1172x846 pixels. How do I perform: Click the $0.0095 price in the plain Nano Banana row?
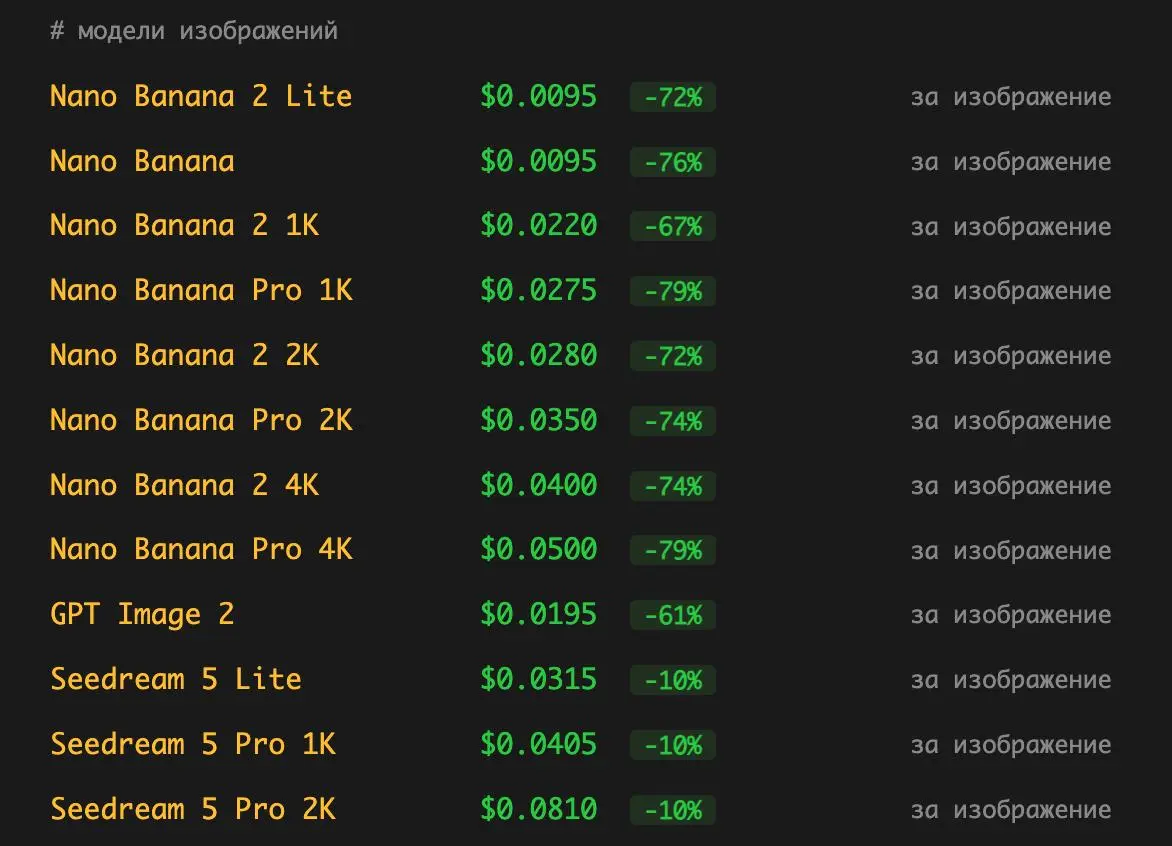[x=538, y=161]
